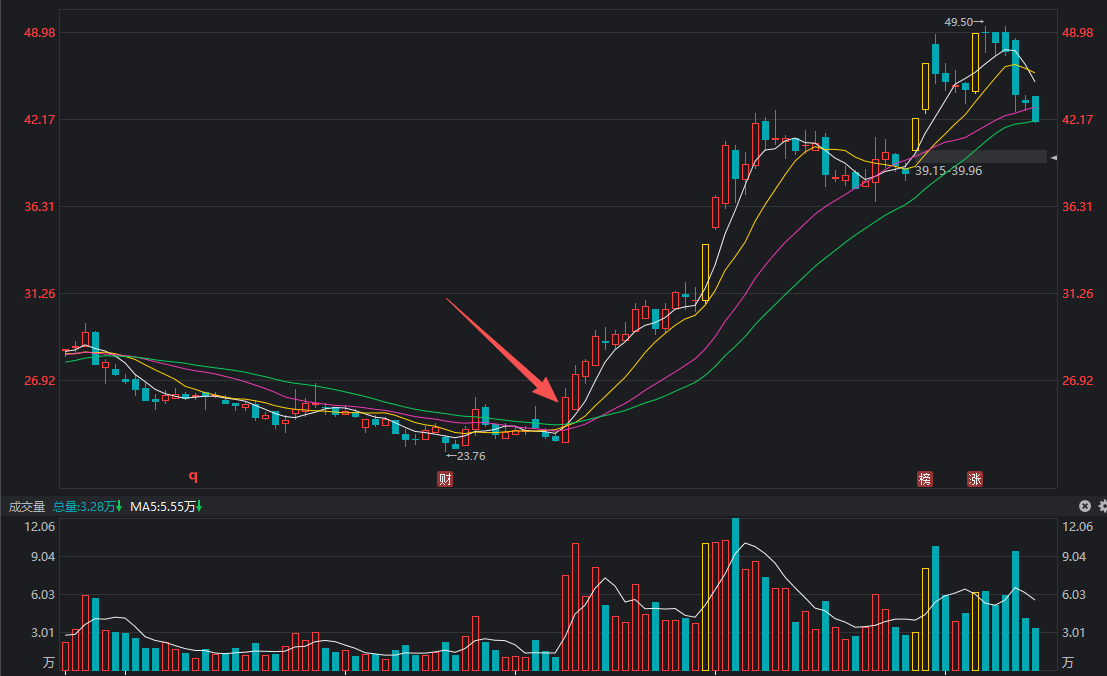Click the 榜 leaderboard marker icon
The width and height of the screenshot is (1107, 676).
tap(925, 479)
